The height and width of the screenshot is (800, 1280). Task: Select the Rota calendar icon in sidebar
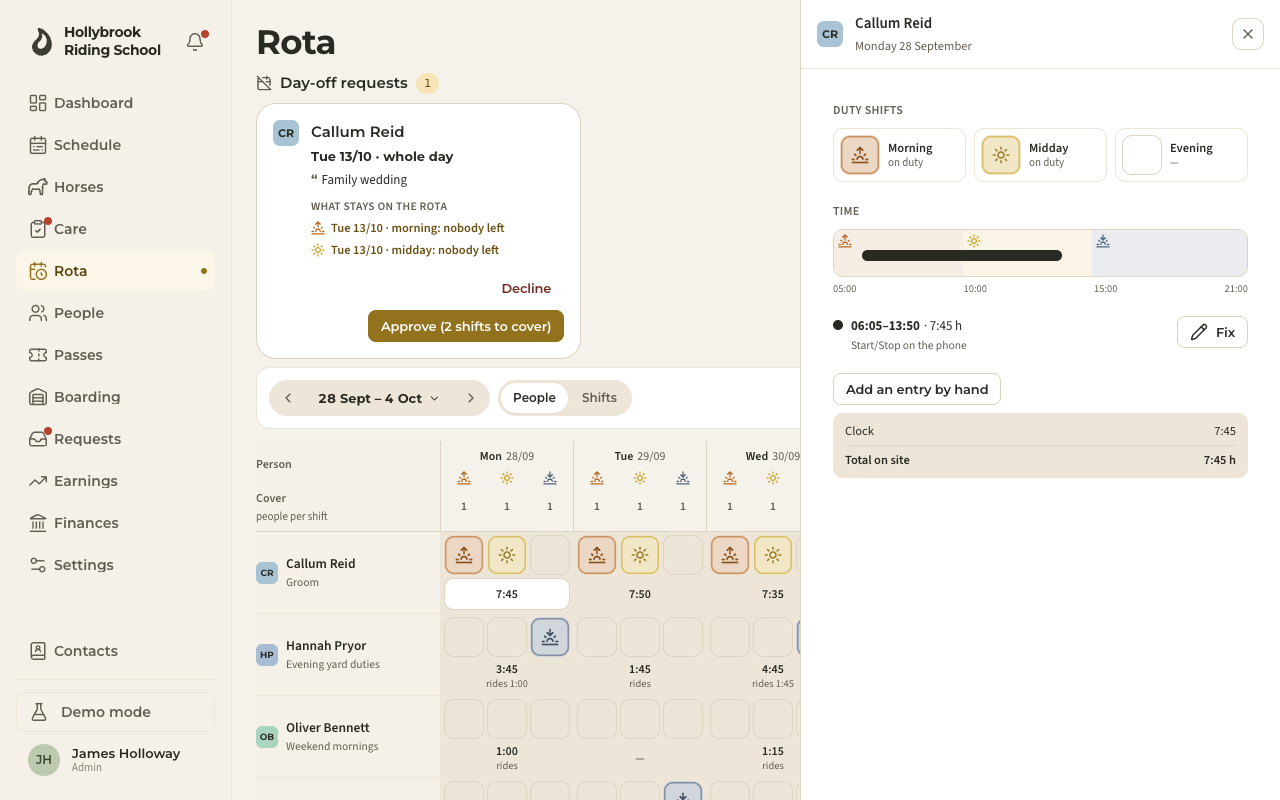pos(38,271)
